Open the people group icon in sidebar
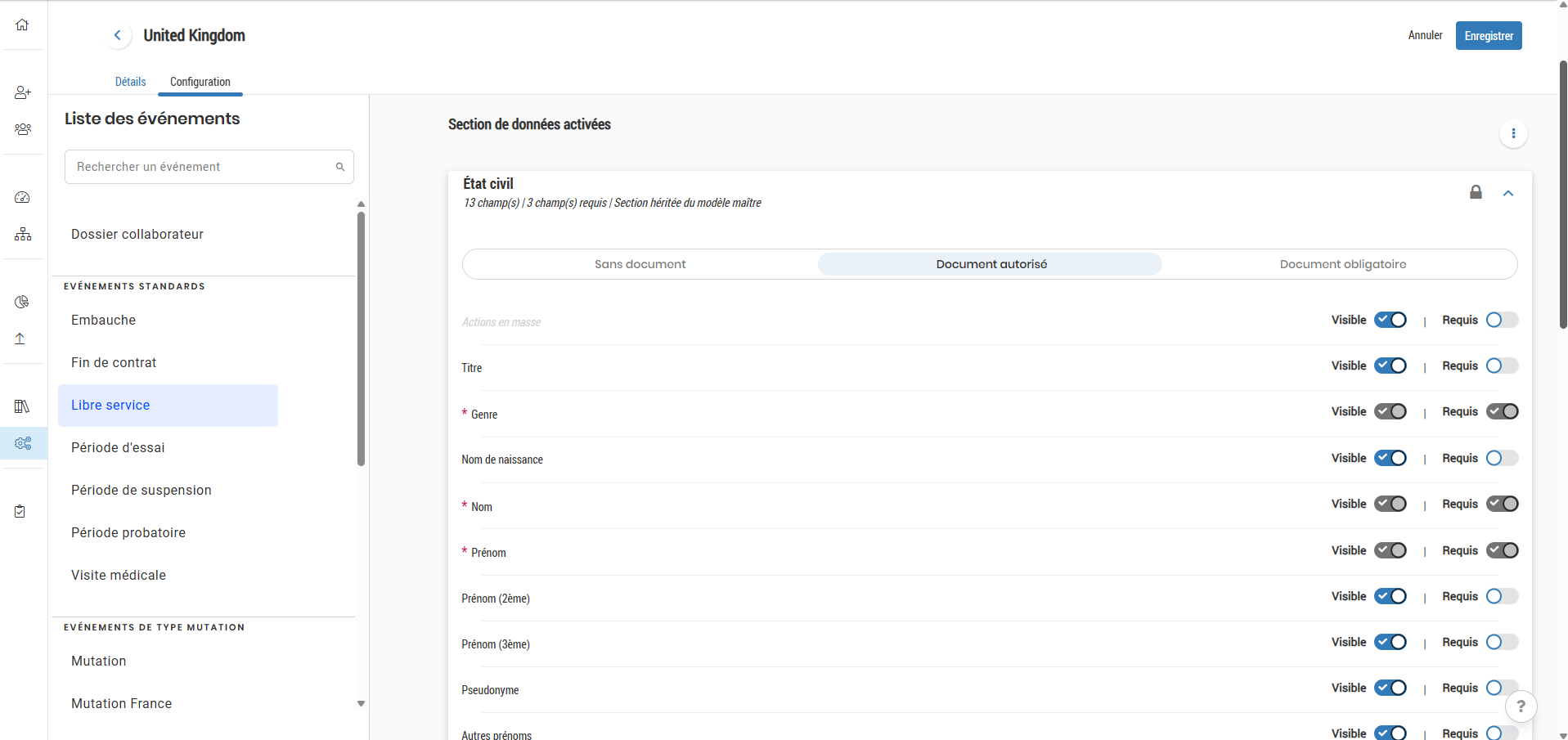The image size is (1568, 740). pyautogui.click(x=21, y=128)
